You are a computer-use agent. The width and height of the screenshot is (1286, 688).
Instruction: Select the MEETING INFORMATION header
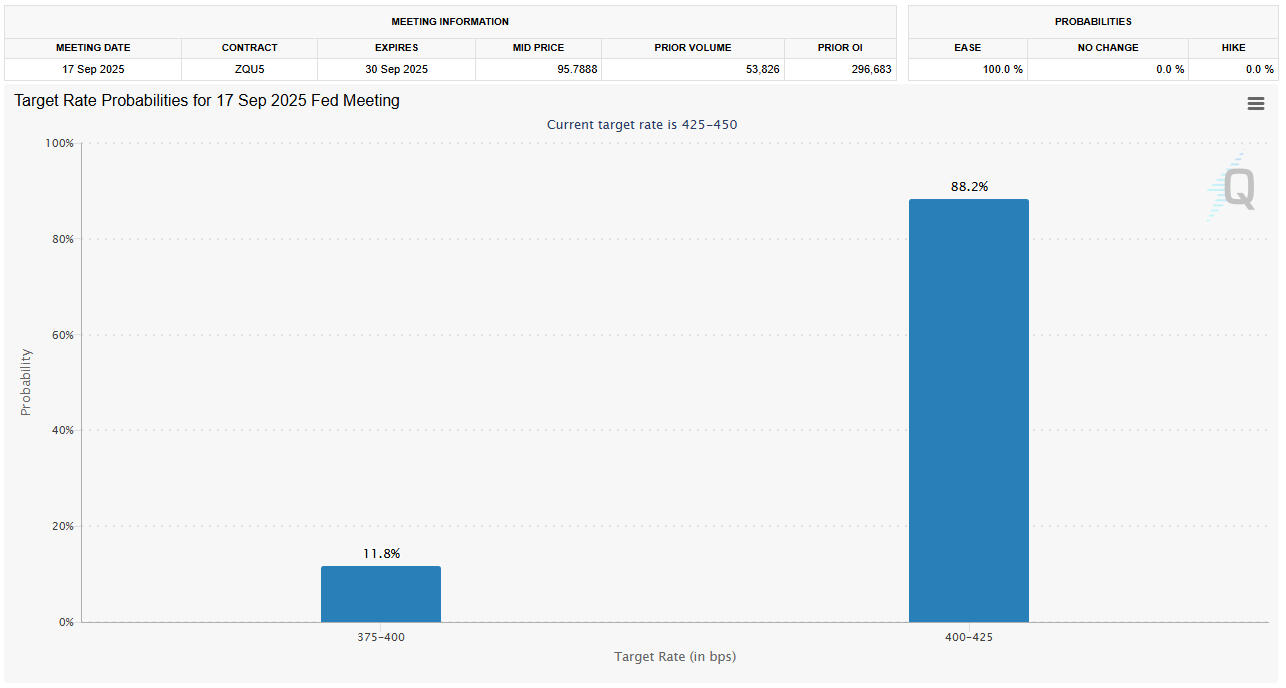[450, 21]
